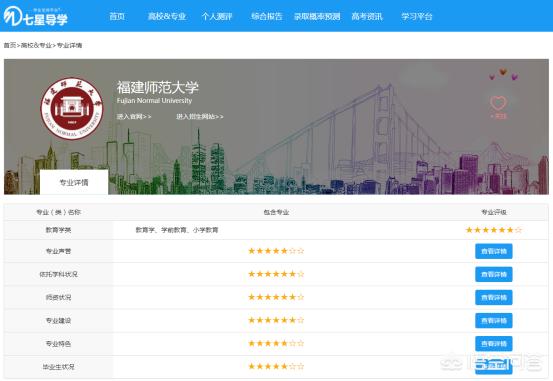Click the 专业评级 column header

(494, 212)
